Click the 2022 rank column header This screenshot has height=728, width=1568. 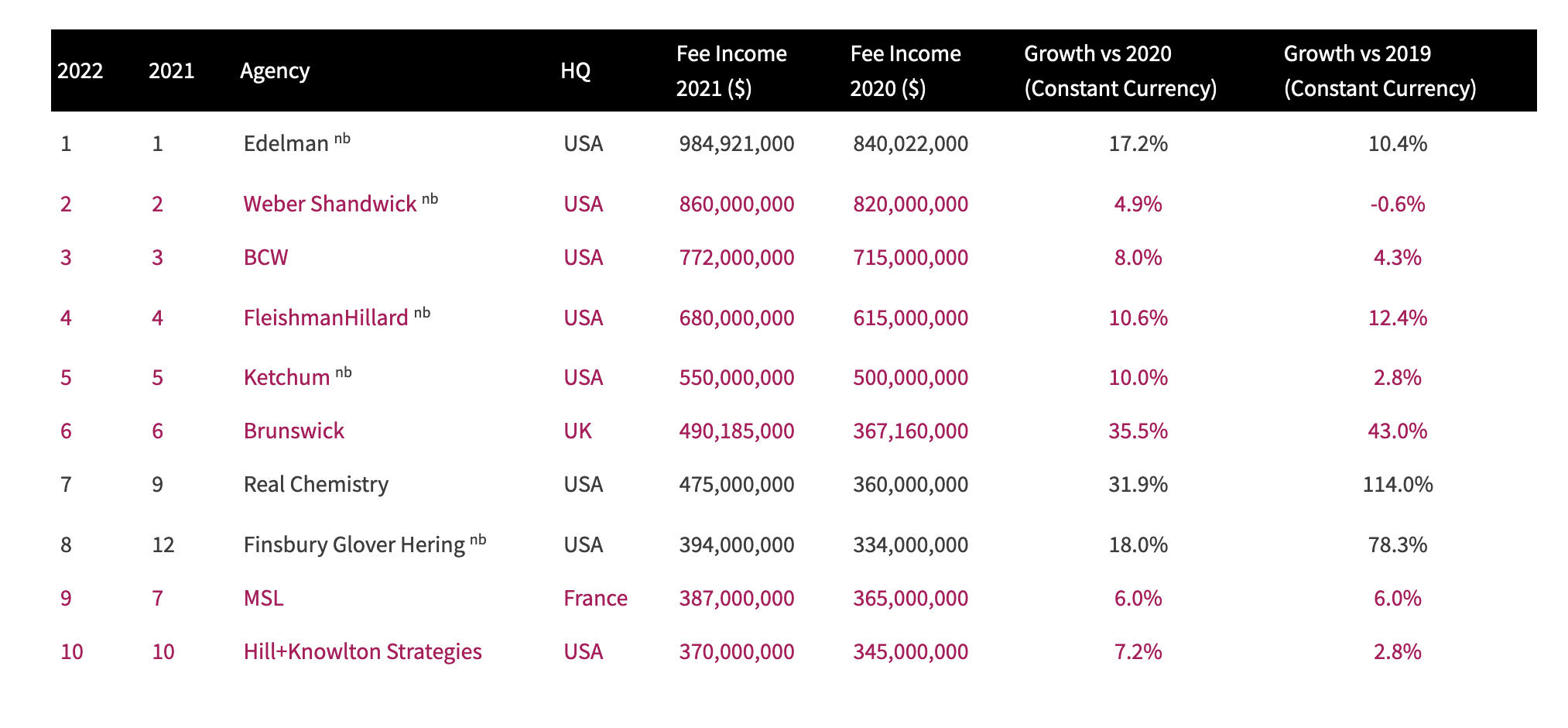coord(80,71)
